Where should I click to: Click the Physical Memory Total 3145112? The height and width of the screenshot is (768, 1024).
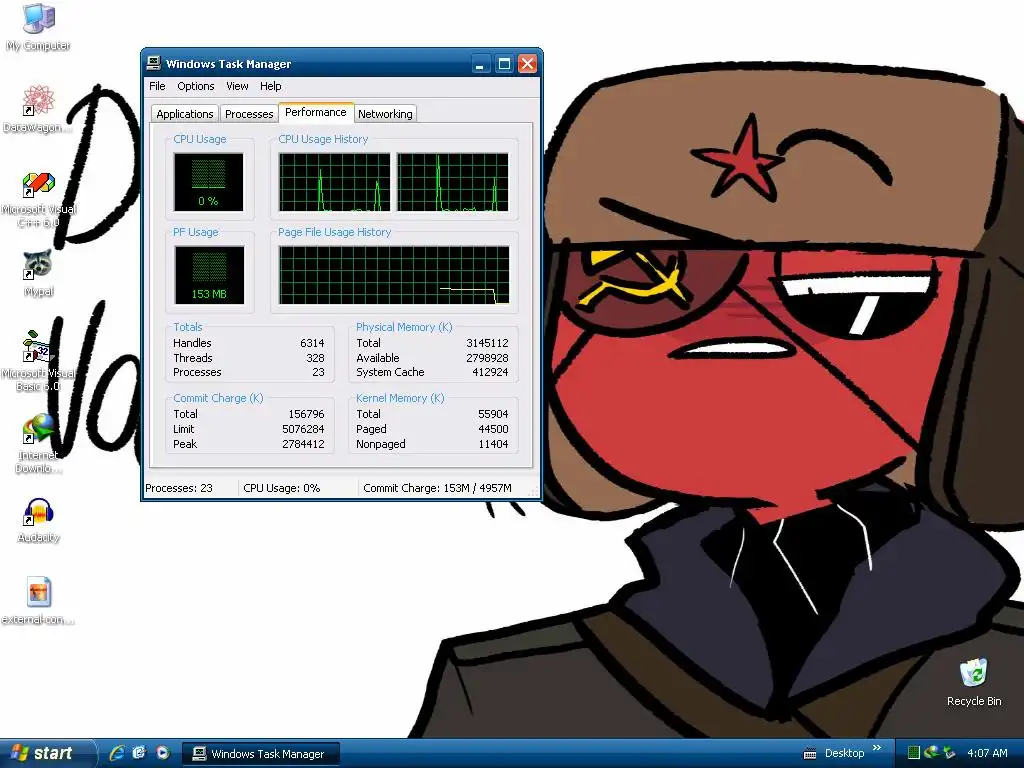[x=487, y=343]
